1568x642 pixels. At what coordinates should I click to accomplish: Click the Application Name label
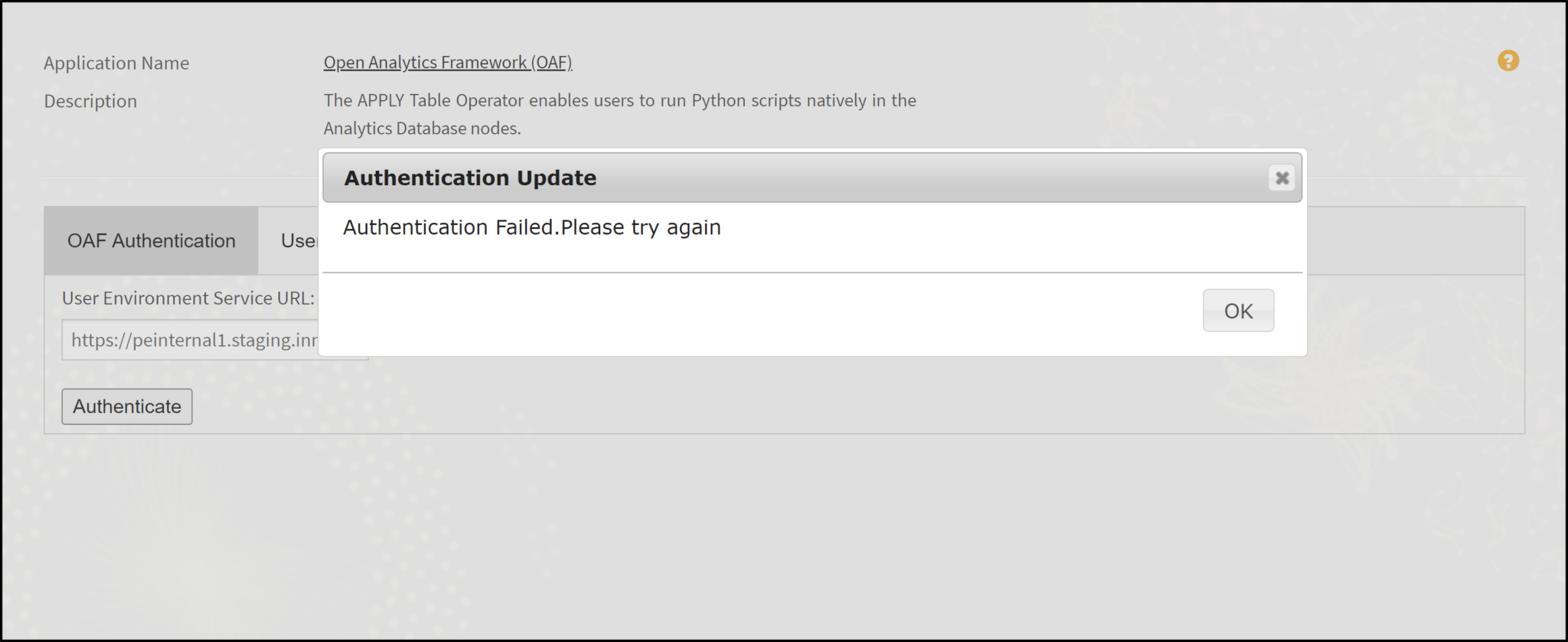[116, 64]
